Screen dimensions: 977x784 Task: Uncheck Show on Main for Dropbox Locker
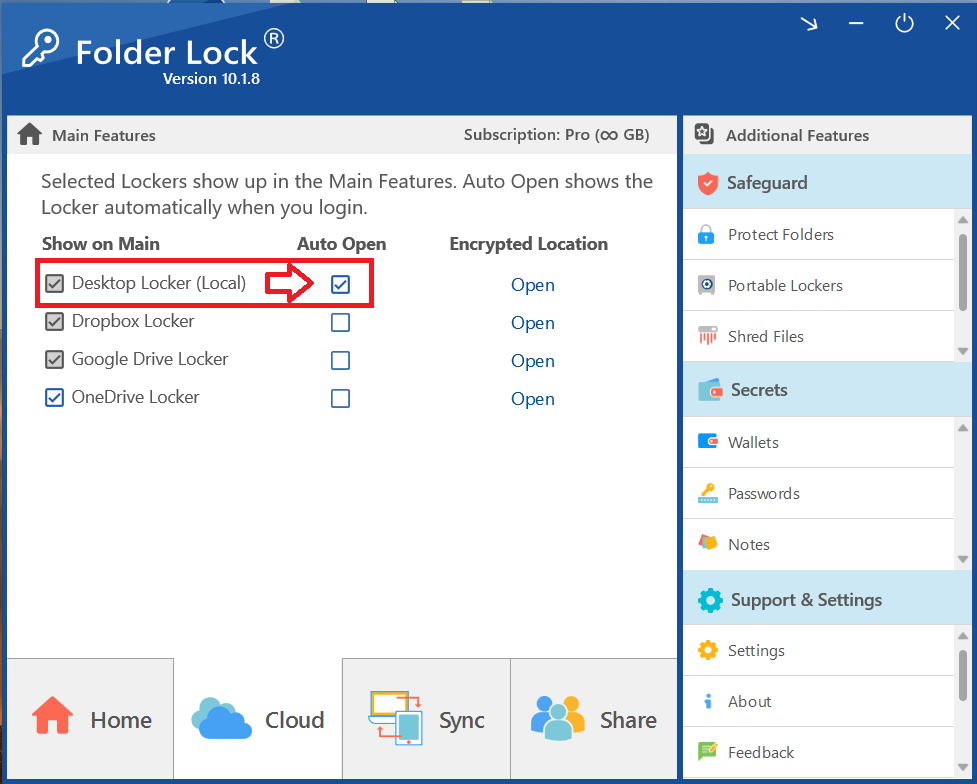pos(54,321)
